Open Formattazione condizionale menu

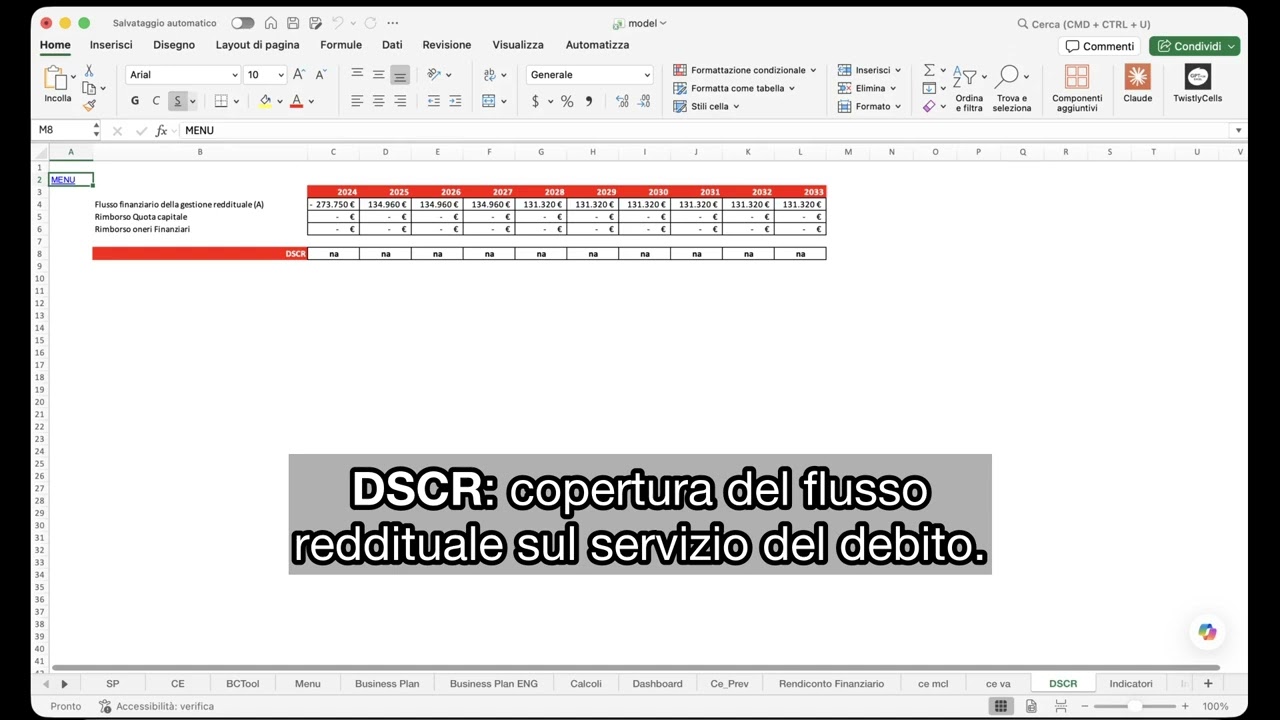(745, 70)
